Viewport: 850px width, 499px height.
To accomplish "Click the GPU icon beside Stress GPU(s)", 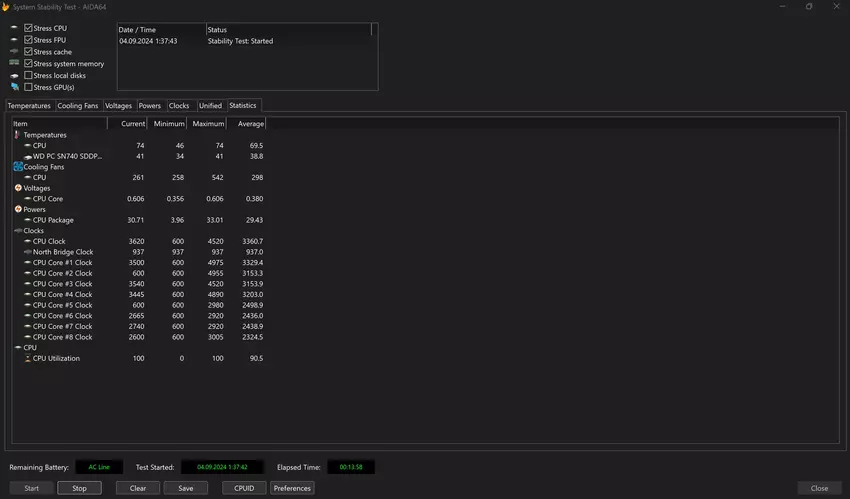I will [x=14, y=87].
